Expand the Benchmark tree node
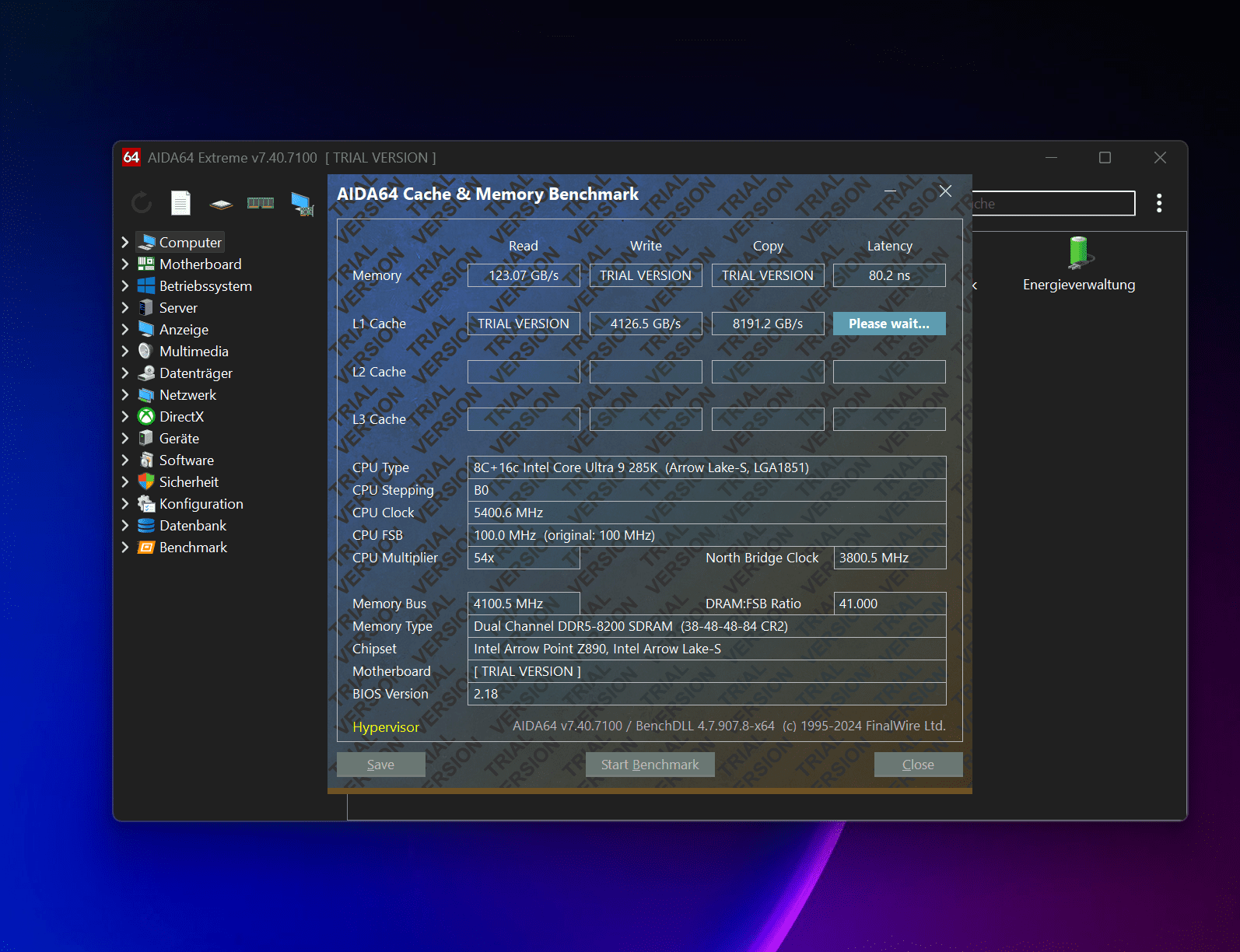The image size is (1240, 952). coord(125,548)
